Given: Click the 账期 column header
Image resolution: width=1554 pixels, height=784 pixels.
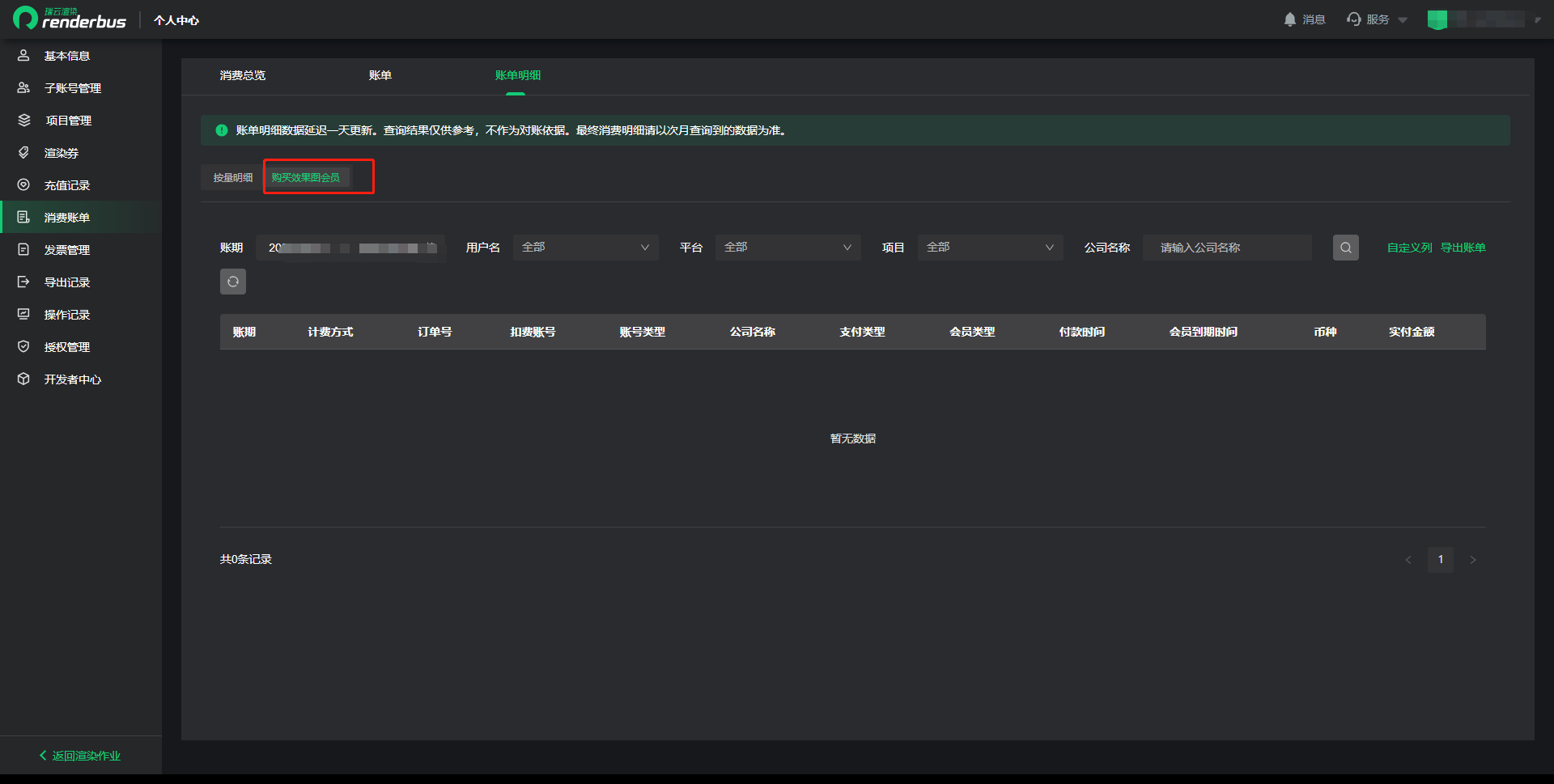Looking at the screenshot, I should click(244, 332).
